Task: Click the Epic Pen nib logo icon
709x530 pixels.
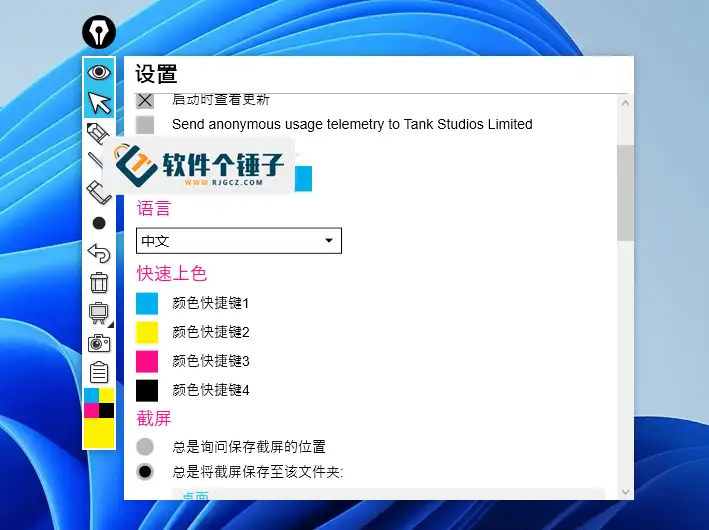Action: (x=99, y=32)
